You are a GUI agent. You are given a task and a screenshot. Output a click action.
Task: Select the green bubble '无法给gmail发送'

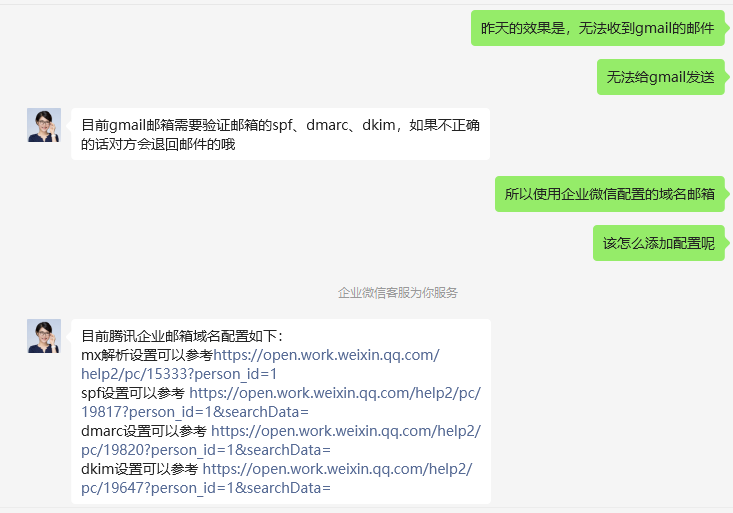pyautogui.click(x=660, y=77)
